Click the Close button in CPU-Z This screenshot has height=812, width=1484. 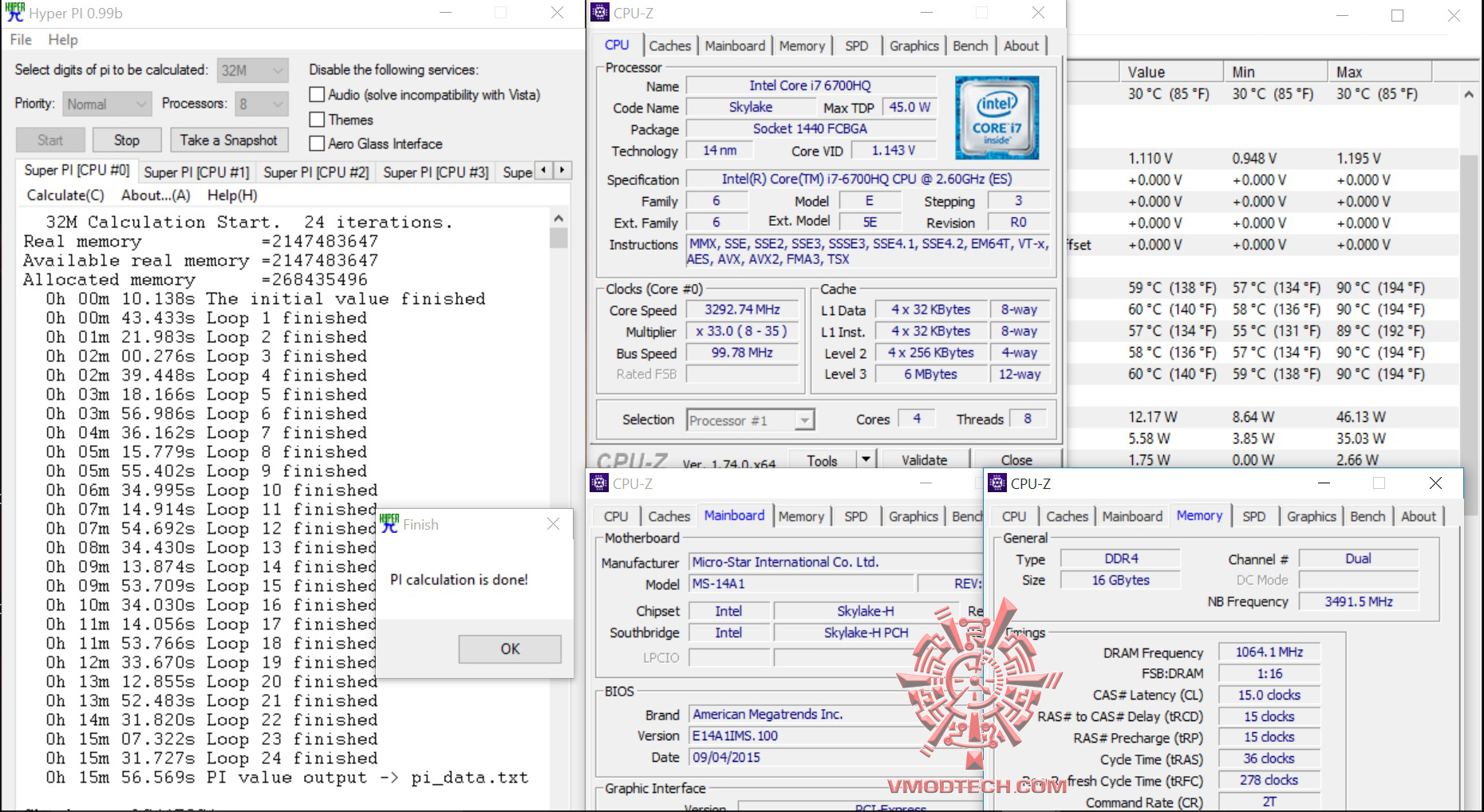point(1016,459)
